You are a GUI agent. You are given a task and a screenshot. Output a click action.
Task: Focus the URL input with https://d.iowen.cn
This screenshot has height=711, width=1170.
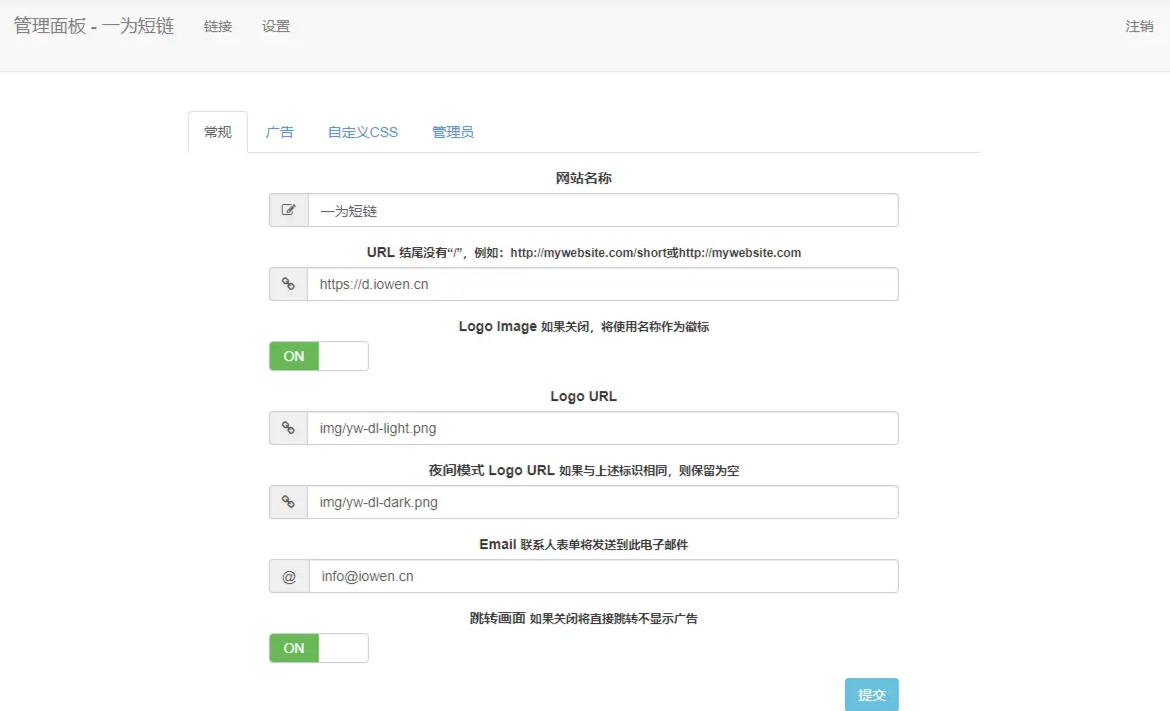click(x=603, y=284)
